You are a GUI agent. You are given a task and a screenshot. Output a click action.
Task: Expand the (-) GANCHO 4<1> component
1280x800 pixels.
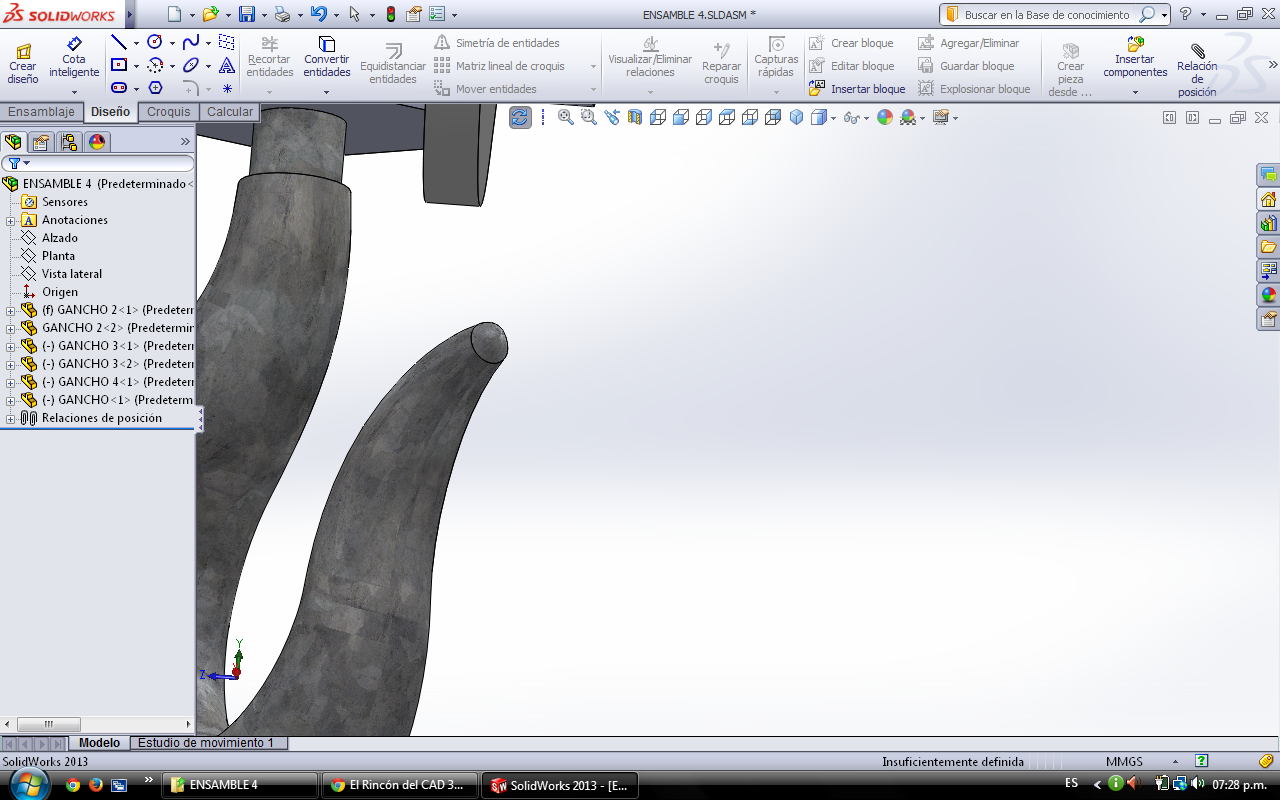(x=11, y=383)
